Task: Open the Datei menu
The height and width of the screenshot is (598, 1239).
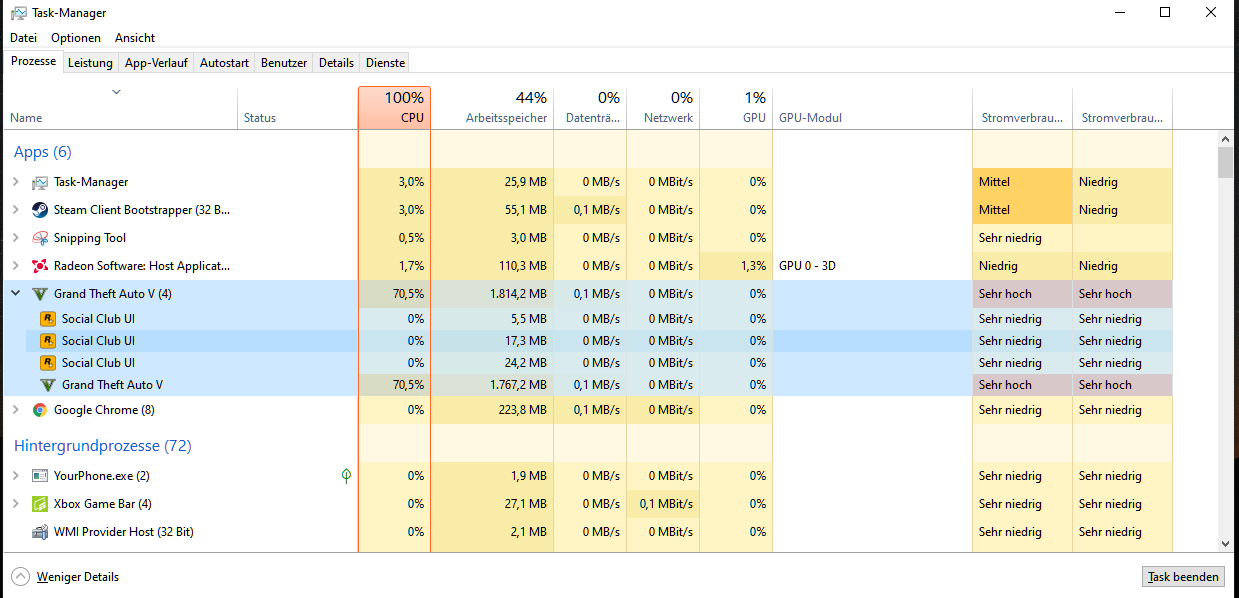Action: click(x=23, y=38)
